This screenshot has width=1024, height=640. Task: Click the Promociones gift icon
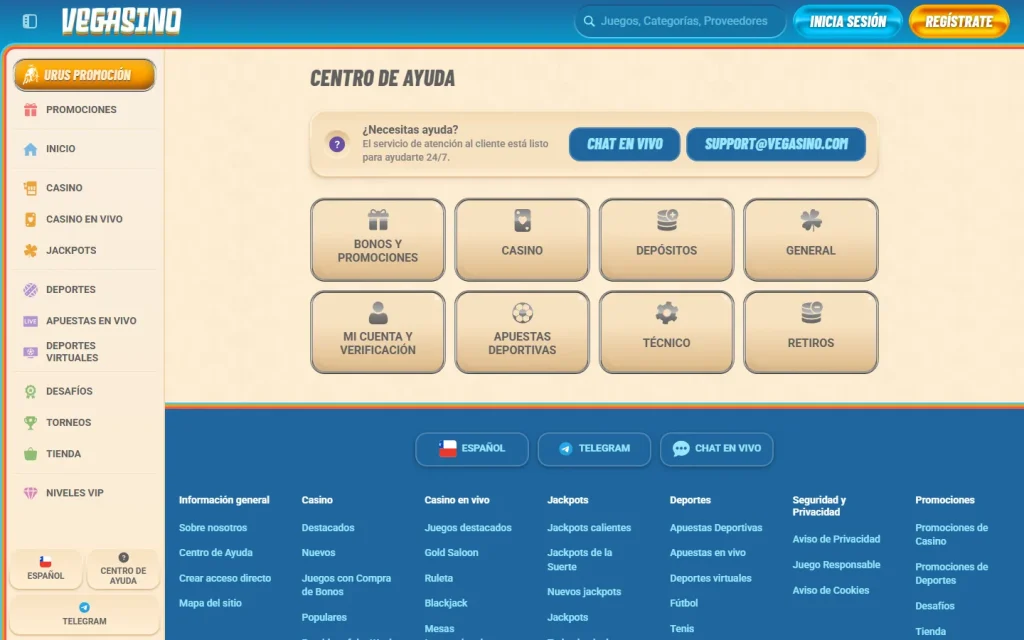(x=30, y=110)
